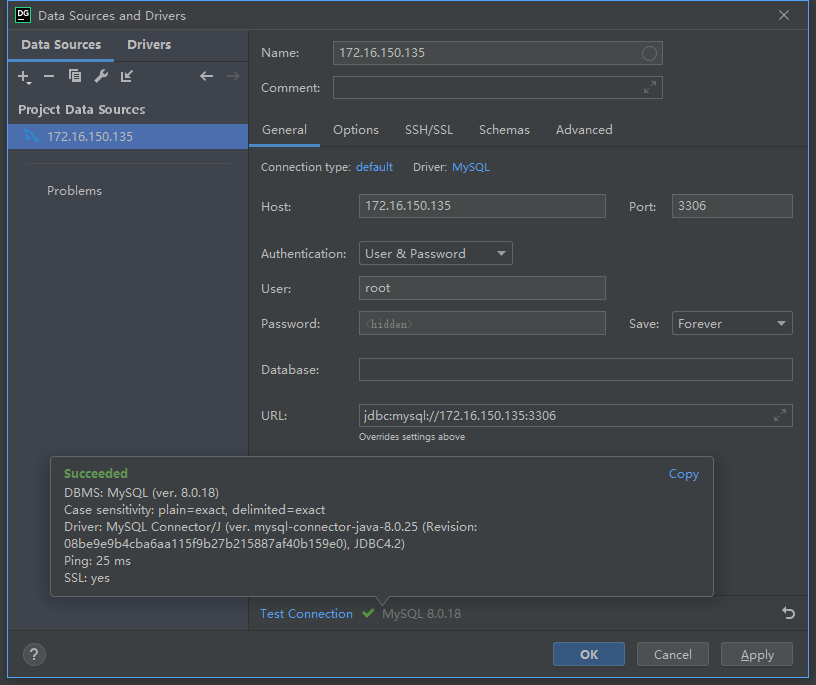Click the 'SSL: yes' line
The width and height of the screenshot is (816, 685).
(x=87, y=578)
